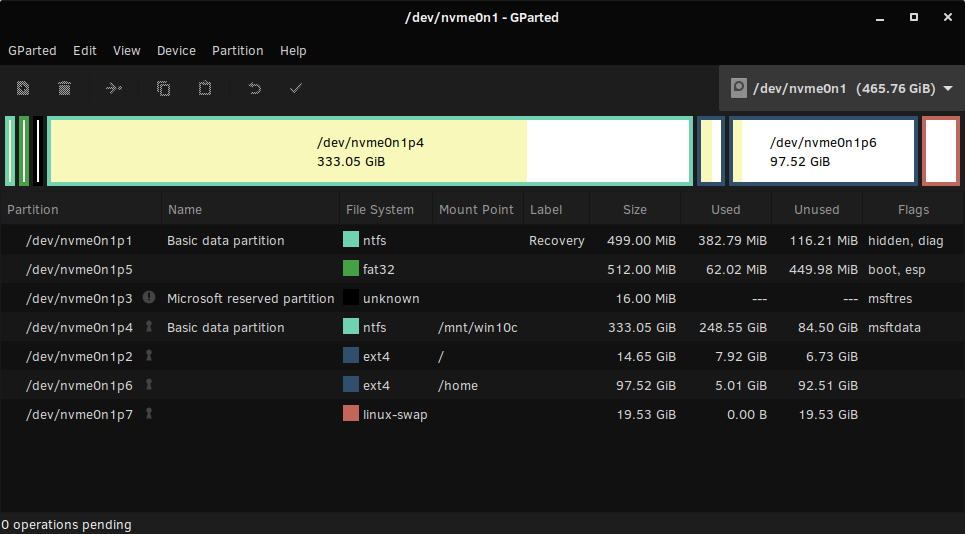The width and height of the screenshot is (965, 534).
Task: Click the lock key icon beside nvme0n1p4
Action: [x=148, y=326]
